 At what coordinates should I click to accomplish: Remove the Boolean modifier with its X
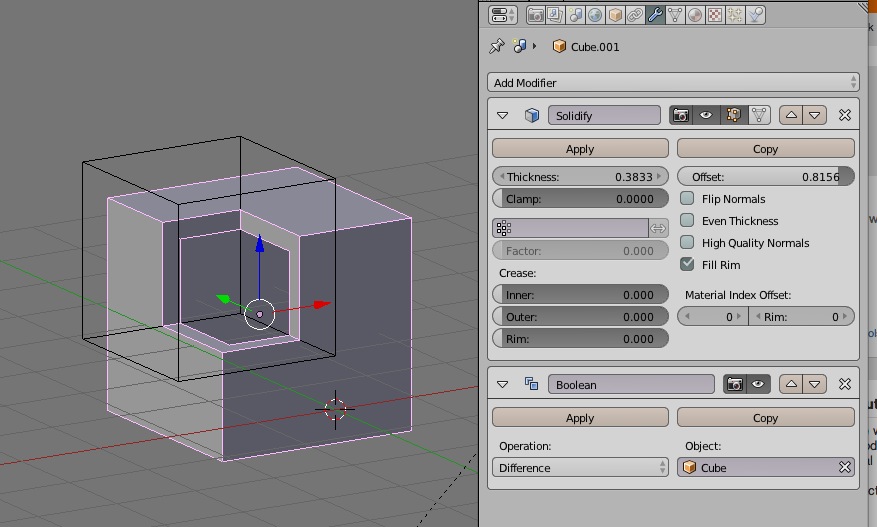[845, 384]
